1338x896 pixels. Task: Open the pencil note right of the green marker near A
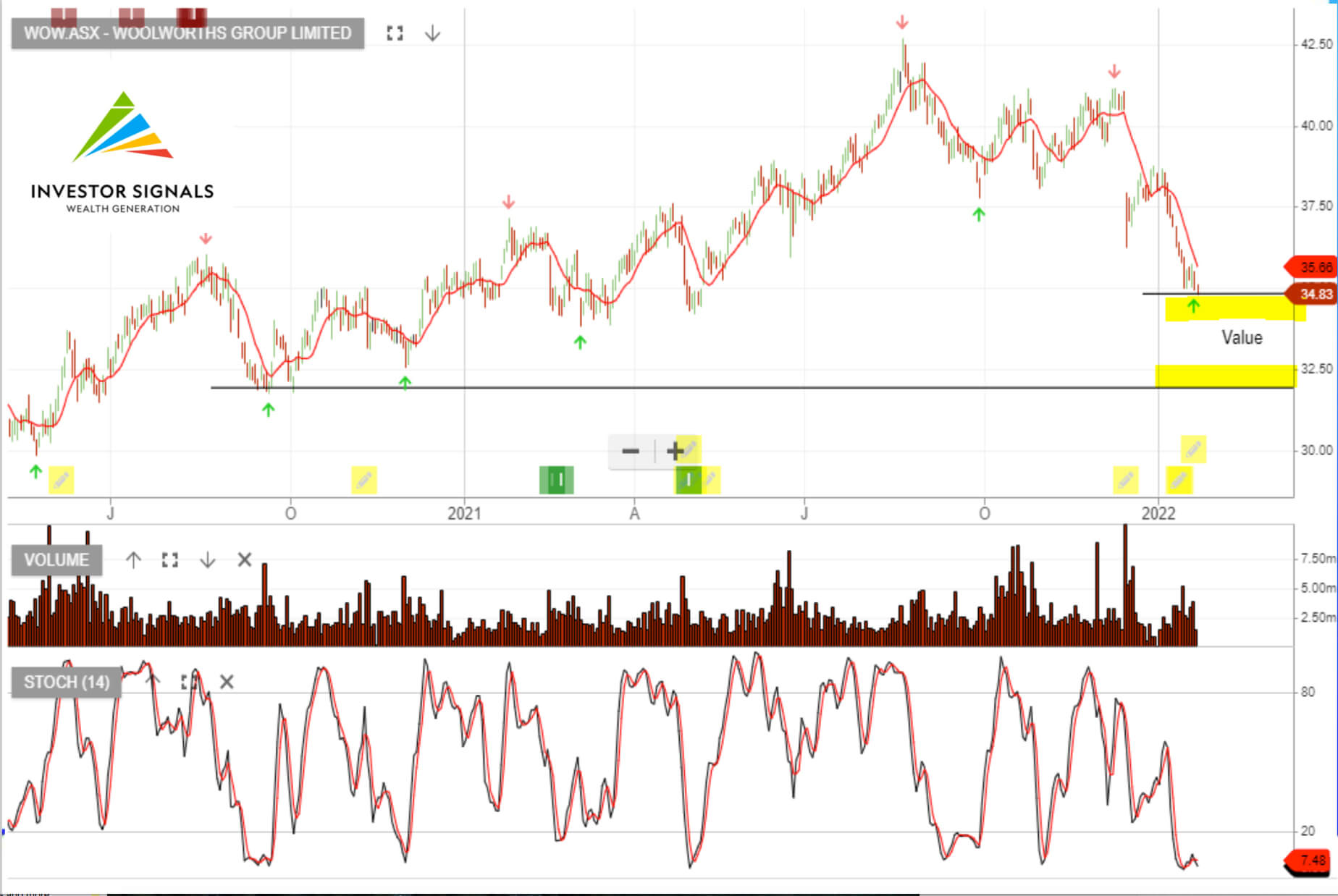(x=711, y=479)
